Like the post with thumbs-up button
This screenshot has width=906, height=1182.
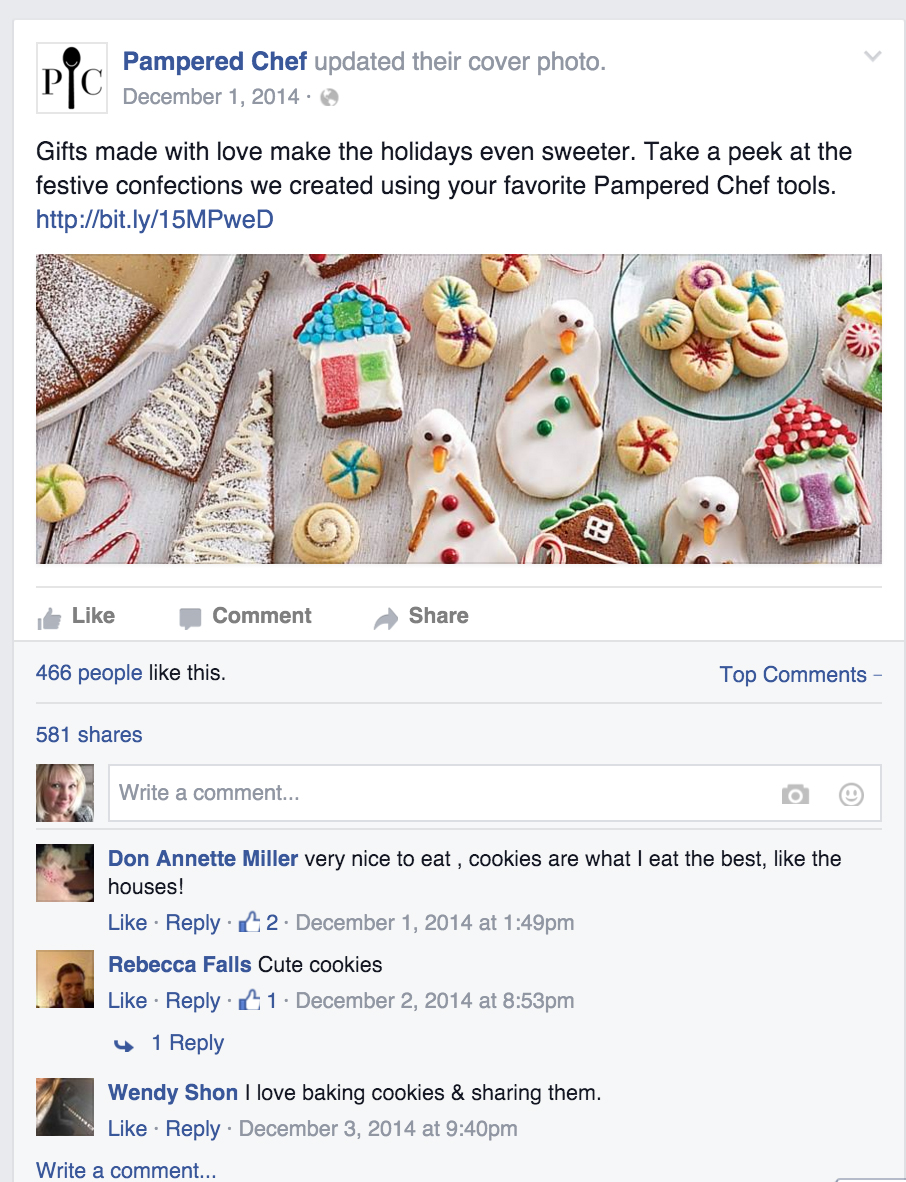pyautogui.click(x=76, y=616)
